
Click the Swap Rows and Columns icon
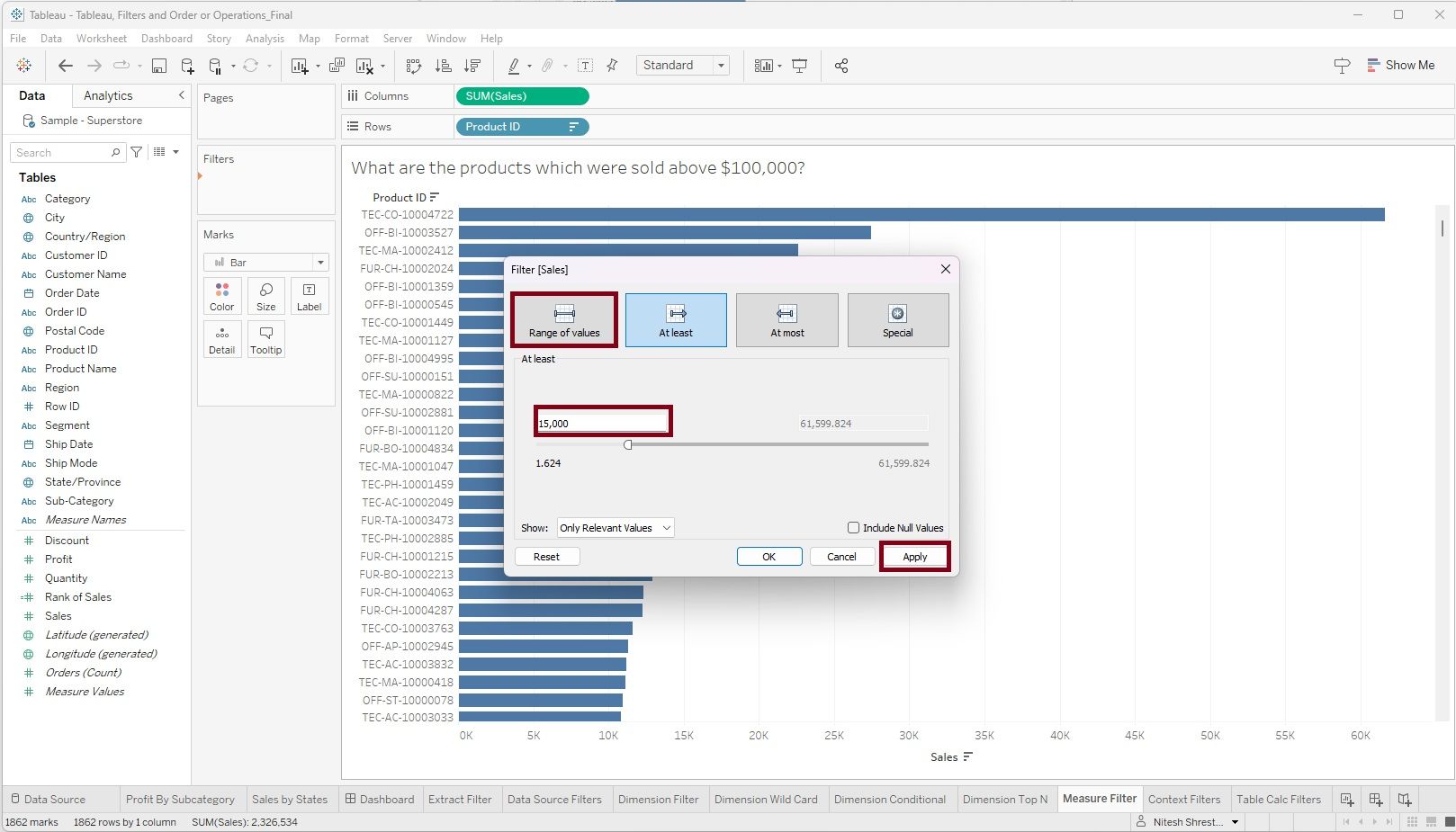point(414,66)
